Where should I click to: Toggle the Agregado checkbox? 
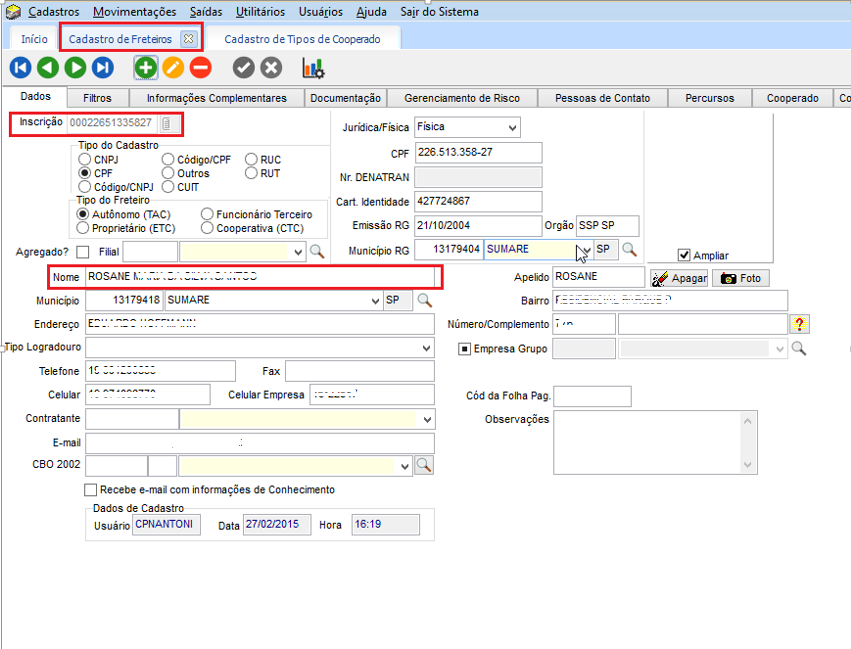tap(83, 252)
